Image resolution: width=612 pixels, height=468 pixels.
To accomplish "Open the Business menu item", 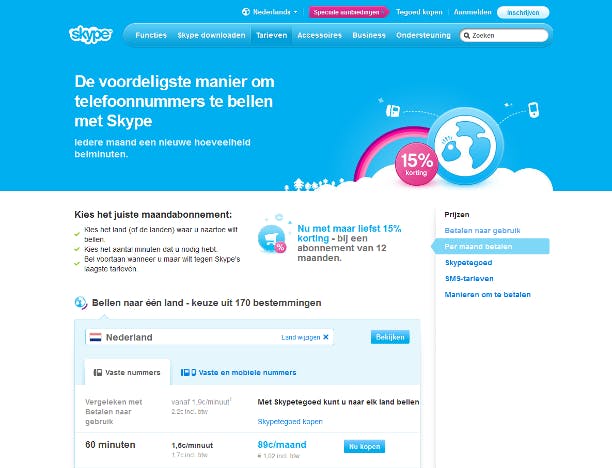I will point(369,35).
